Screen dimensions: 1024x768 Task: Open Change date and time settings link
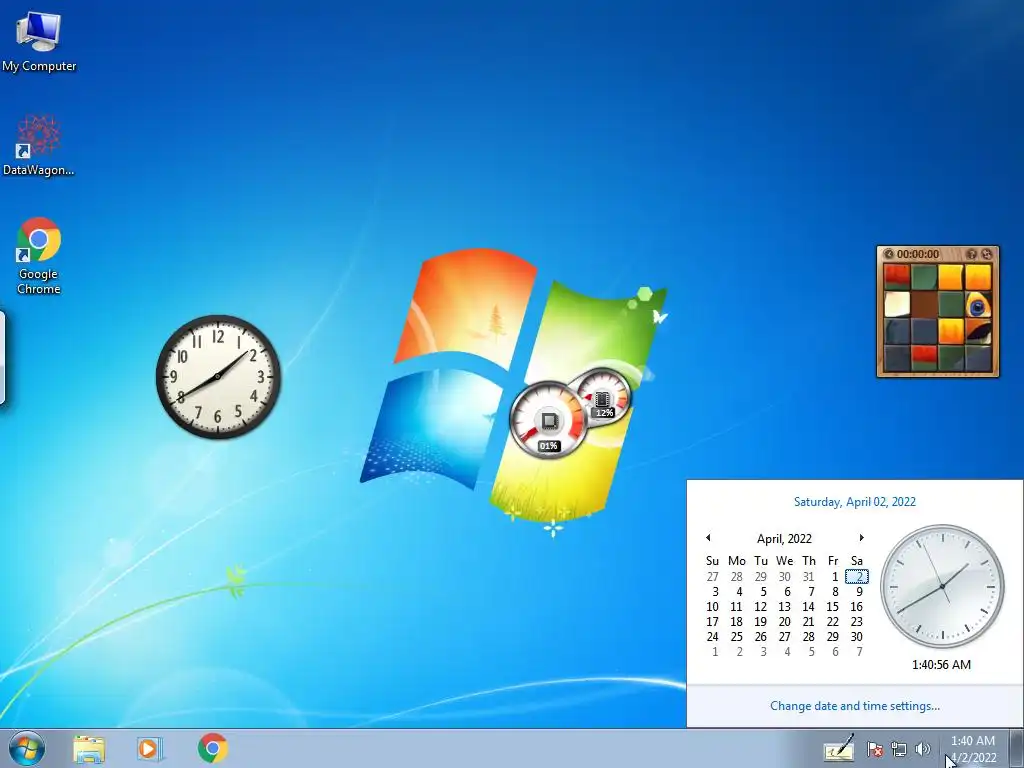pyautogui.click(x=854, y=706)
